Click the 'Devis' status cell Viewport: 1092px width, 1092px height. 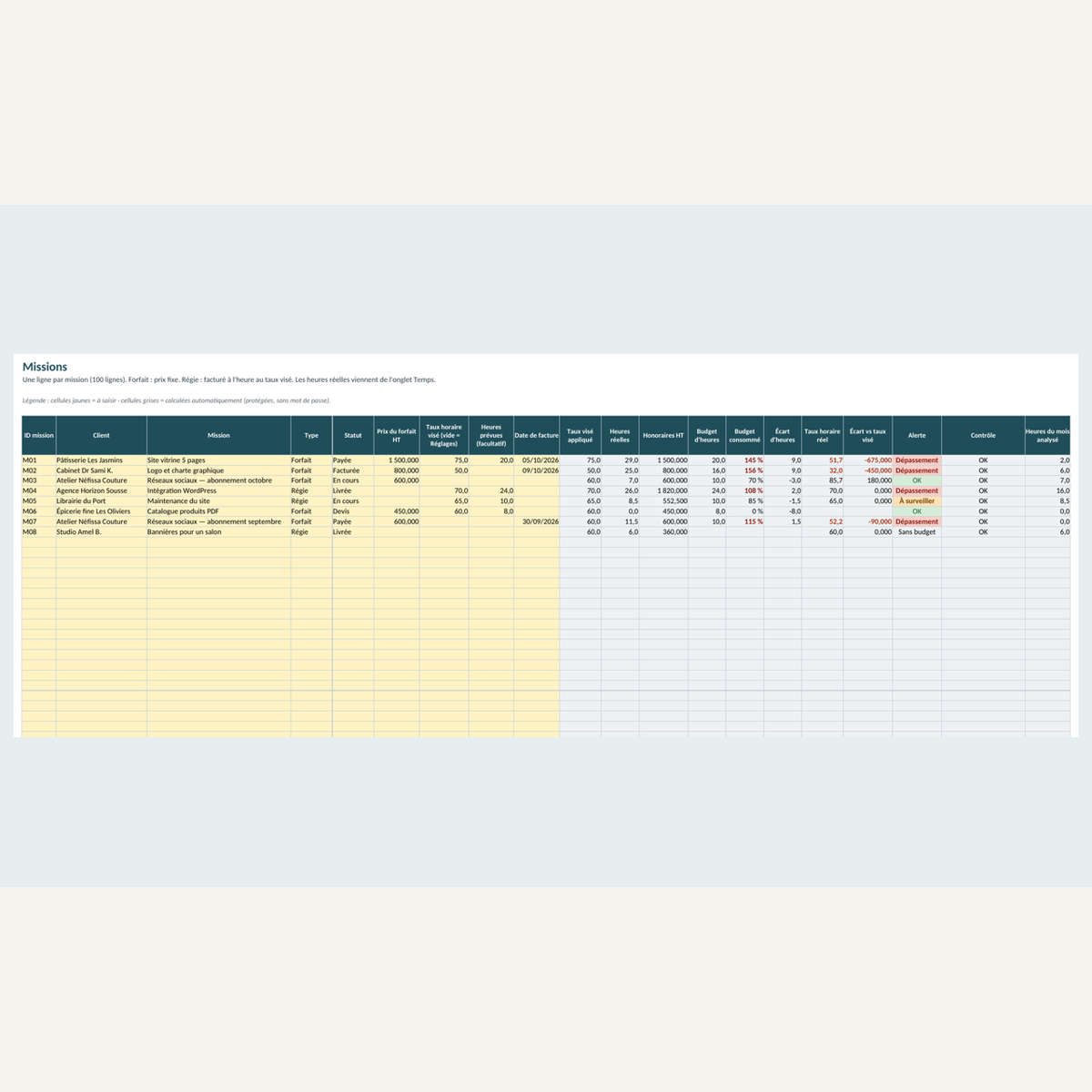(x=353, y=511)
